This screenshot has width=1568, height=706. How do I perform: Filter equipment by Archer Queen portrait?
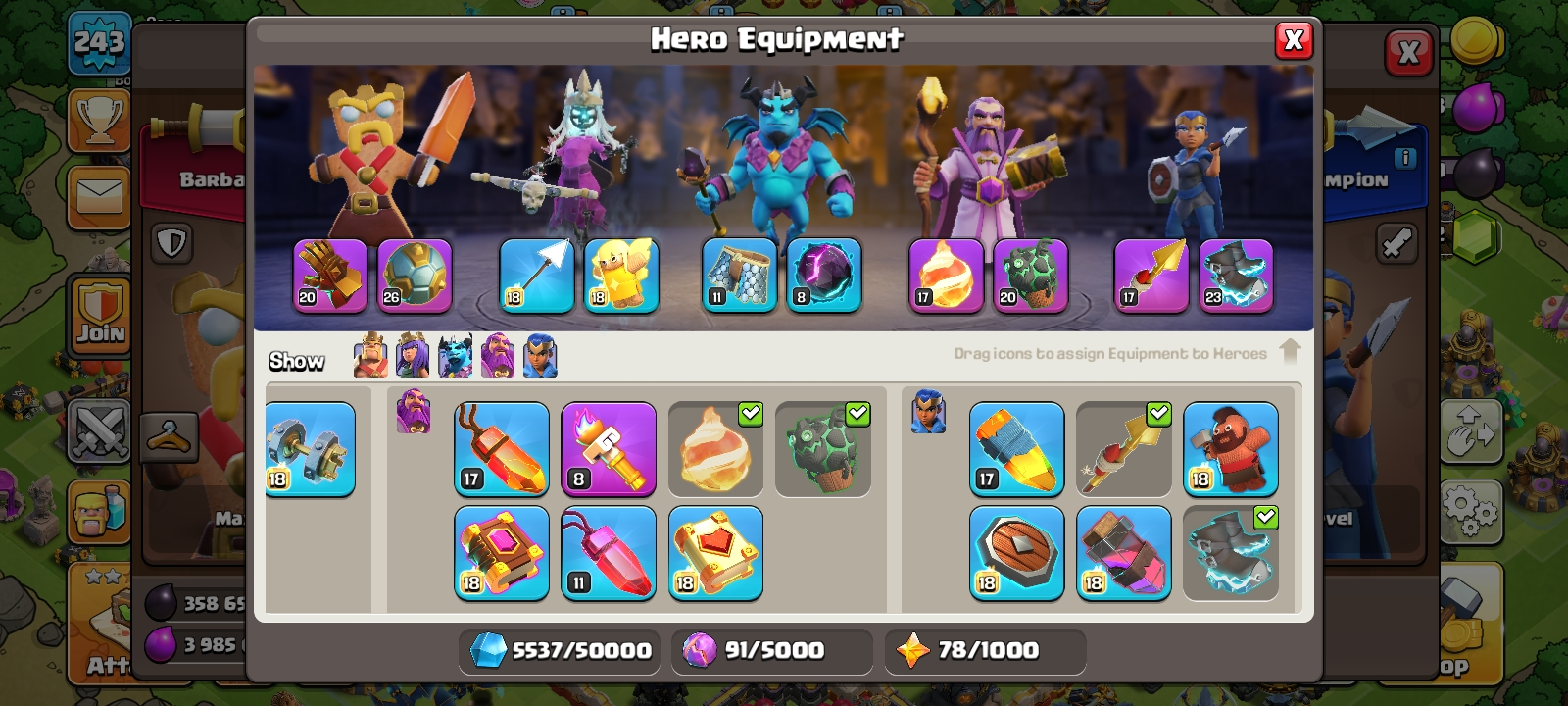click(413, 356)
